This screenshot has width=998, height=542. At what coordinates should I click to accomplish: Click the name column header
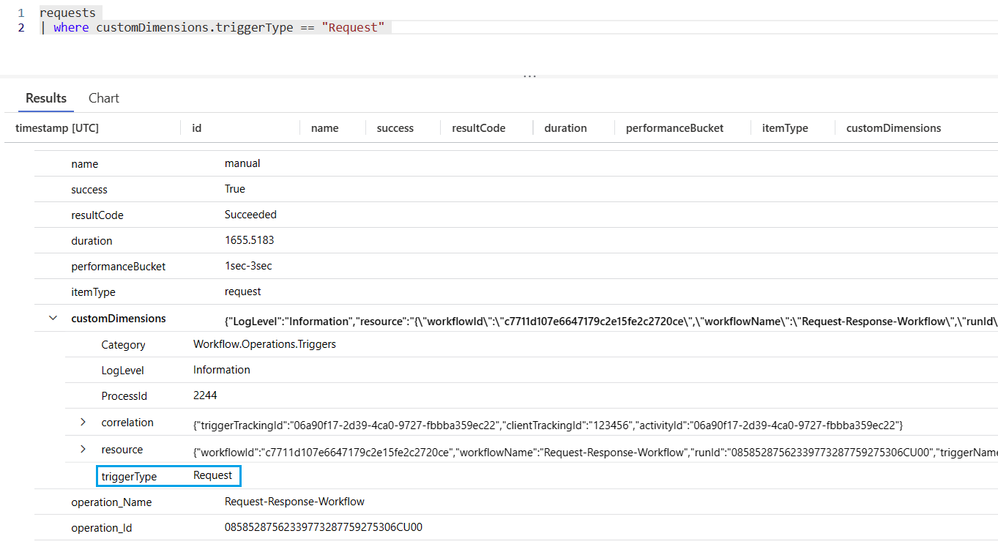coord(325,128)
